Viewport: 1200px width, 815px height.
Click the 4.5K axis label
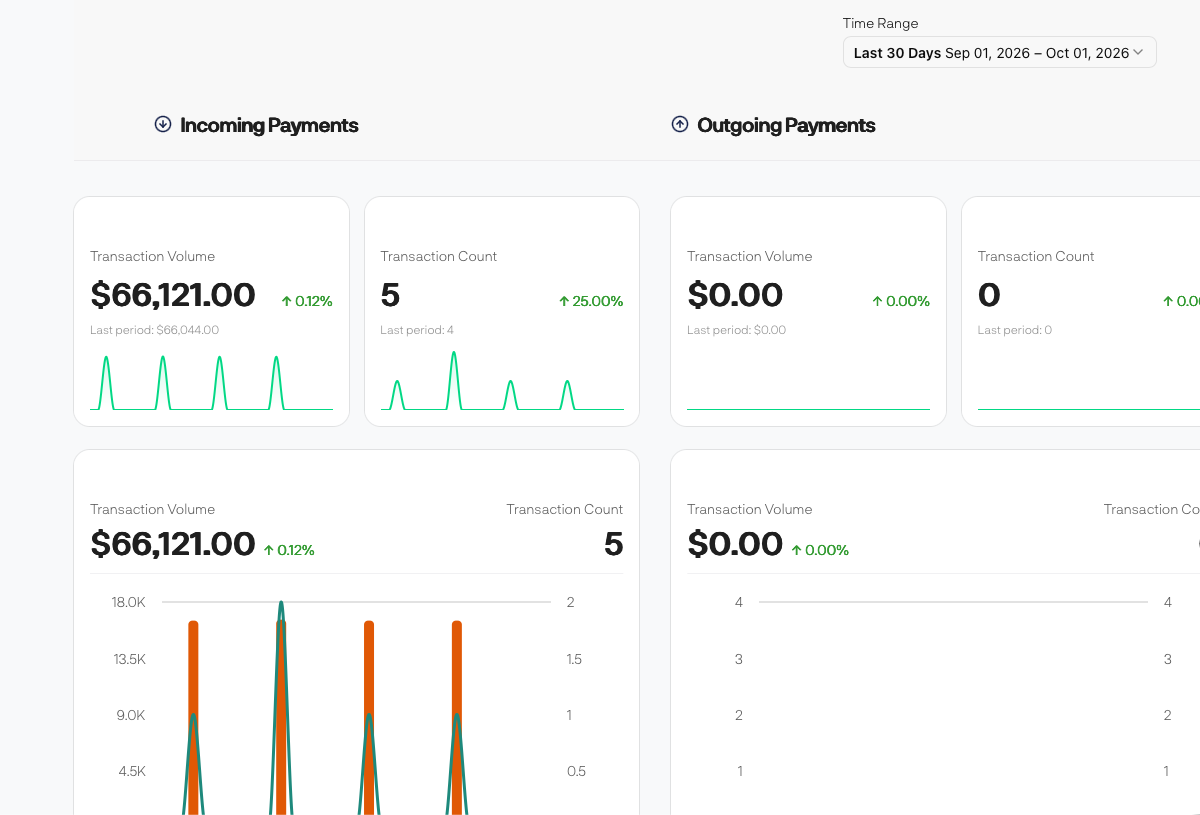pyautogui.click(x=130, y=771)
